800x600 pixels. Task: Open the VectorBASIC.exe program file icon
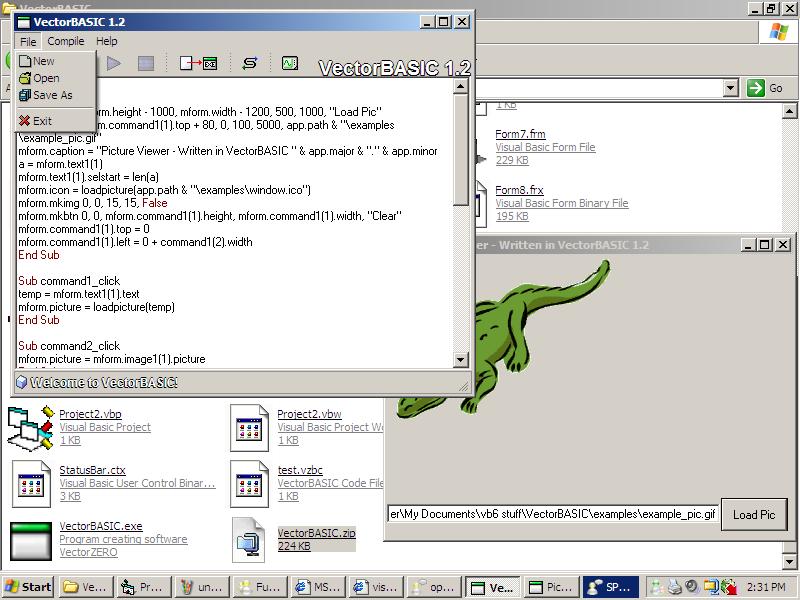pyautogui.click(x=30, y=540)
